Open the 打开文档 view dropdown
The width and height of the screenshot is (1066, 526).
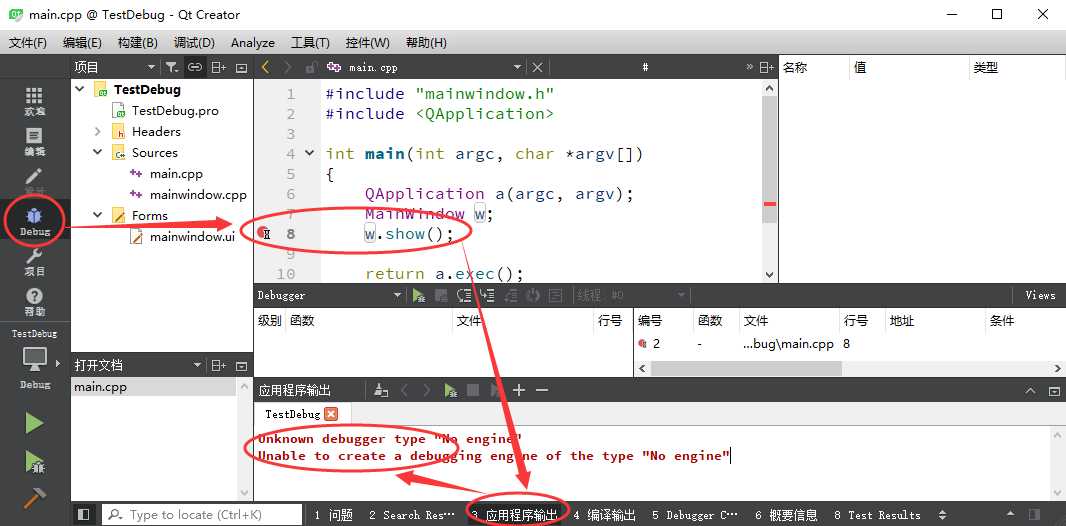click(x=197, y=365)
